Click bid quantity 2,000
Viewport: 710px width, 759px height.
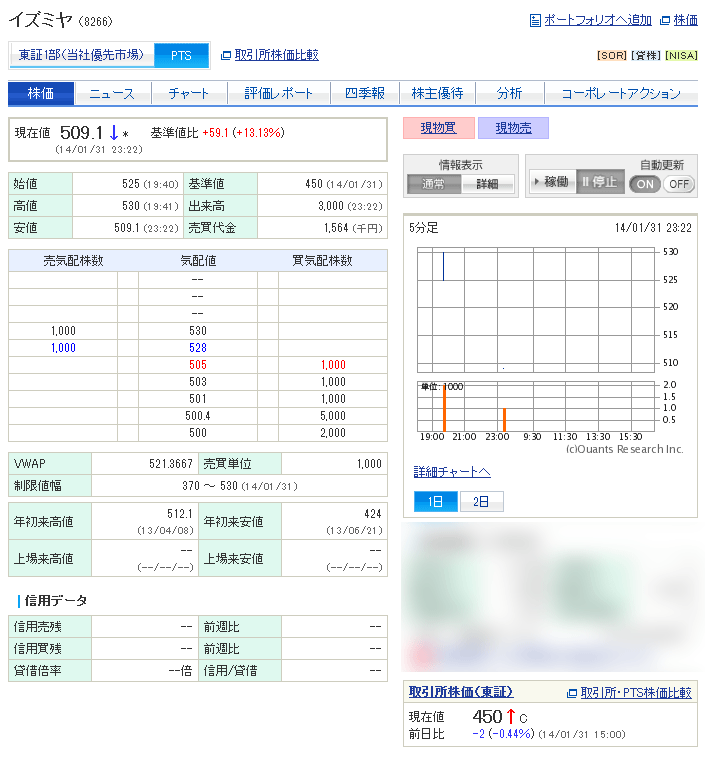point(333,433)
